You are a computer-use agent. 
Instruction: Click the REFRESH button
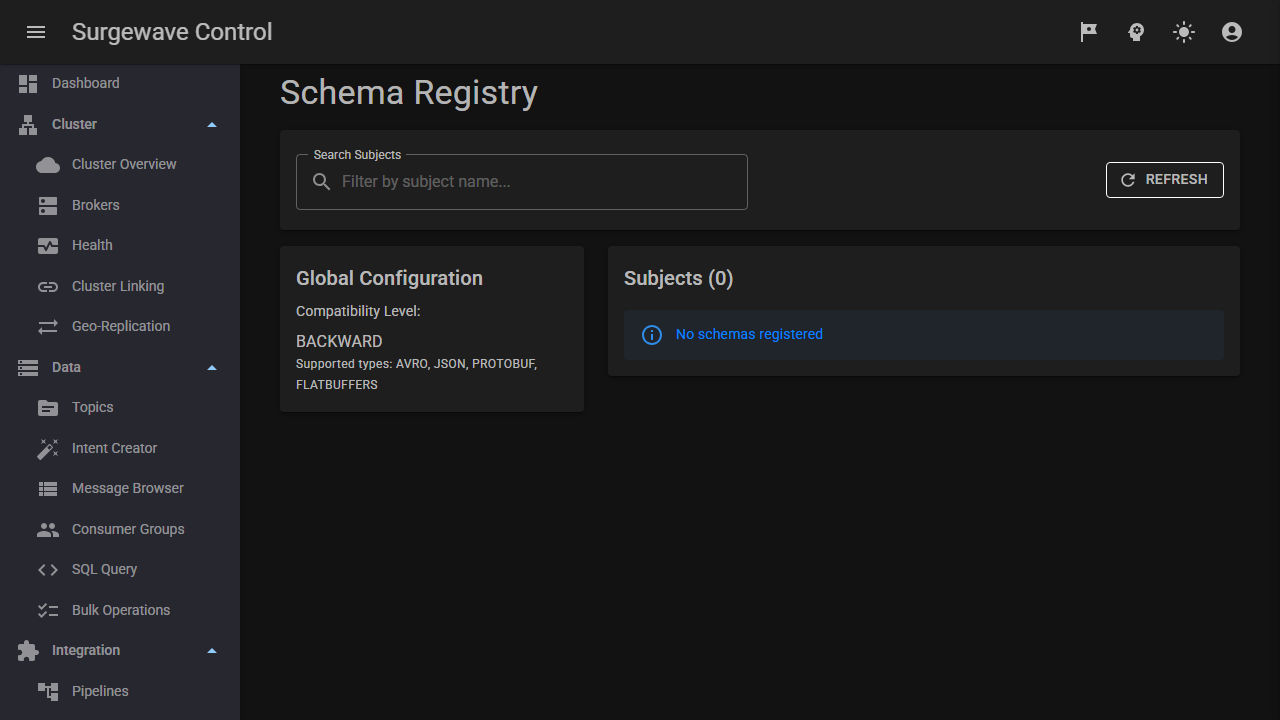(x=1165, y=180)
